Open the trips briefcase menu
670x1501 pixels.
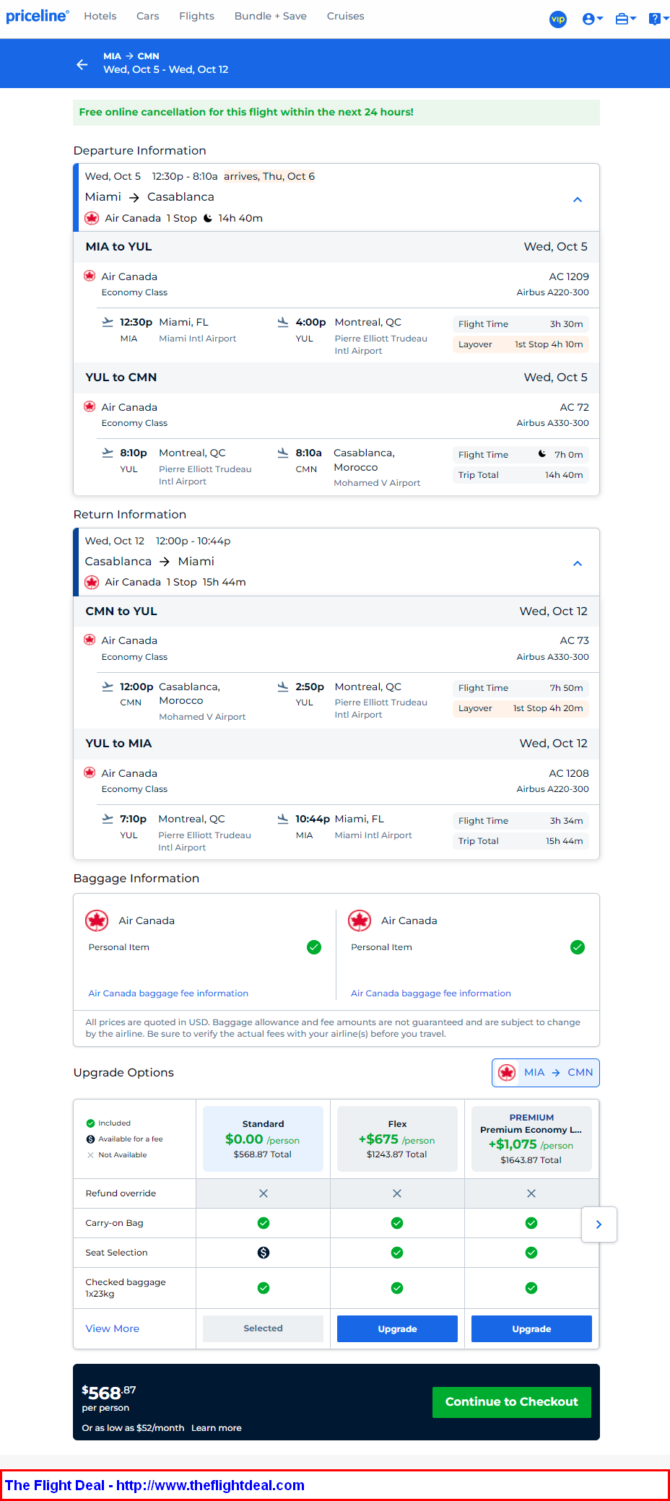pos(625,19)
